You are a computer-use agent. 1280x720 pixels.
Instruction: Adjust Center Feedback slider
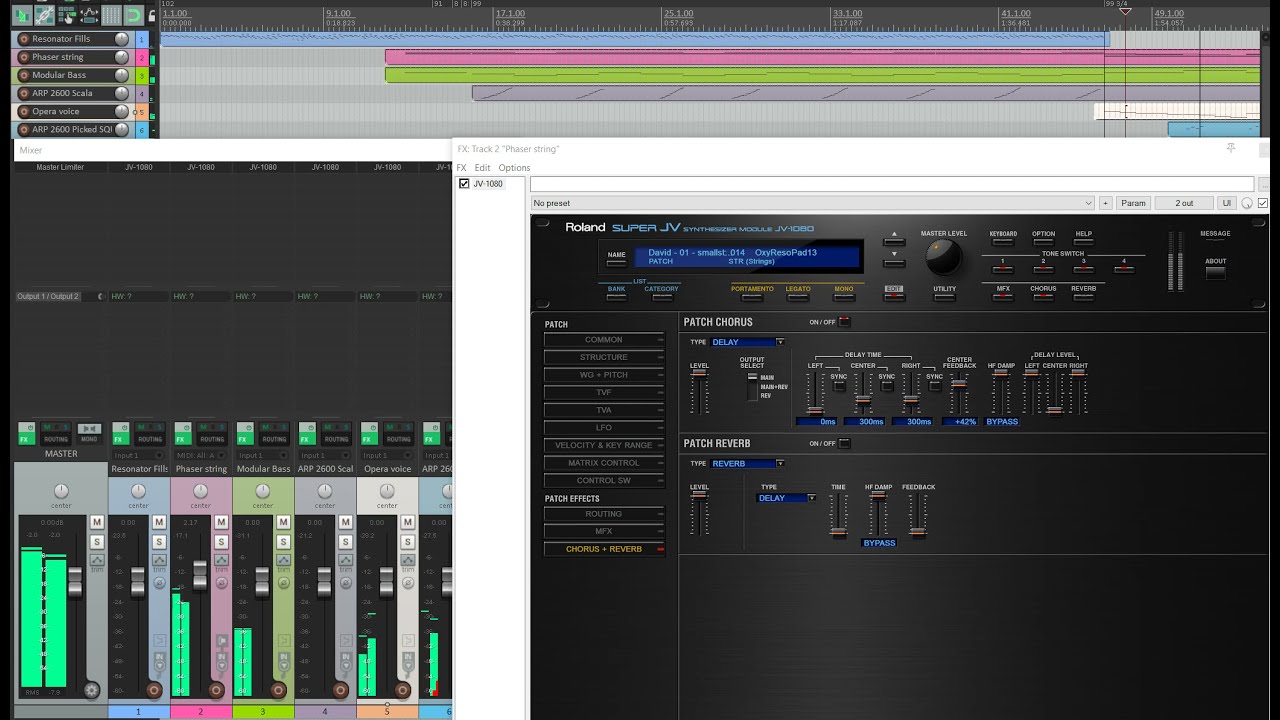pyautogui.click(x=959, y=386)
